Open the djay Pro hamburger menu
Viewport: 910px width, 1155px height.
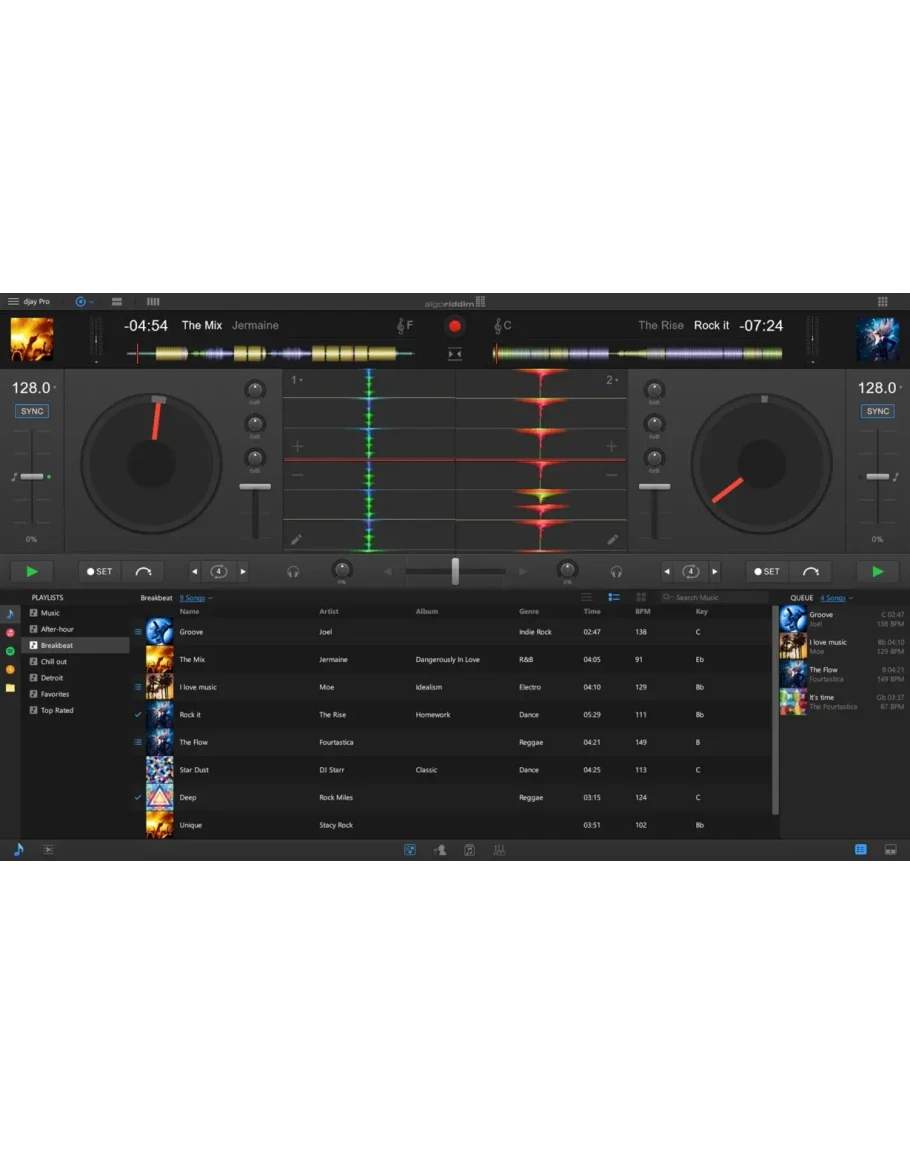pos(13,301)
